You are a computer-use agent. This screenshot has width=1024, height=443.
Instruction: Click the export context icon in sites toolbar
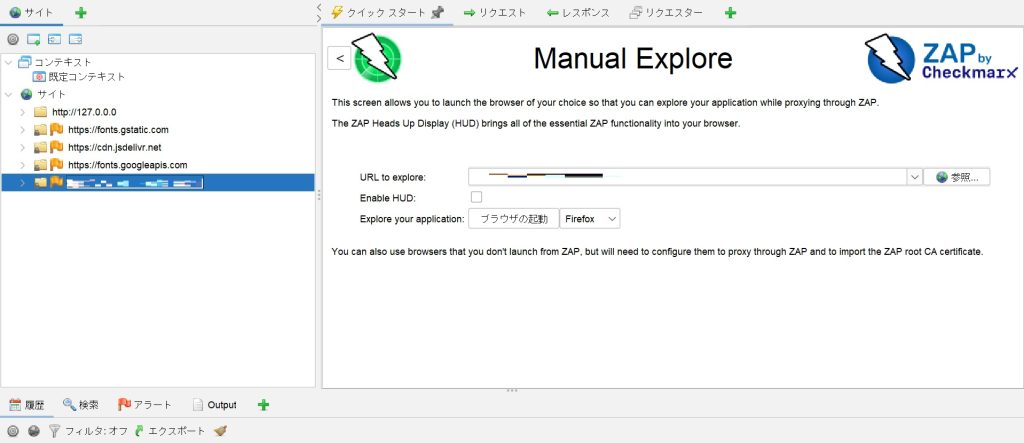(76, 39)
